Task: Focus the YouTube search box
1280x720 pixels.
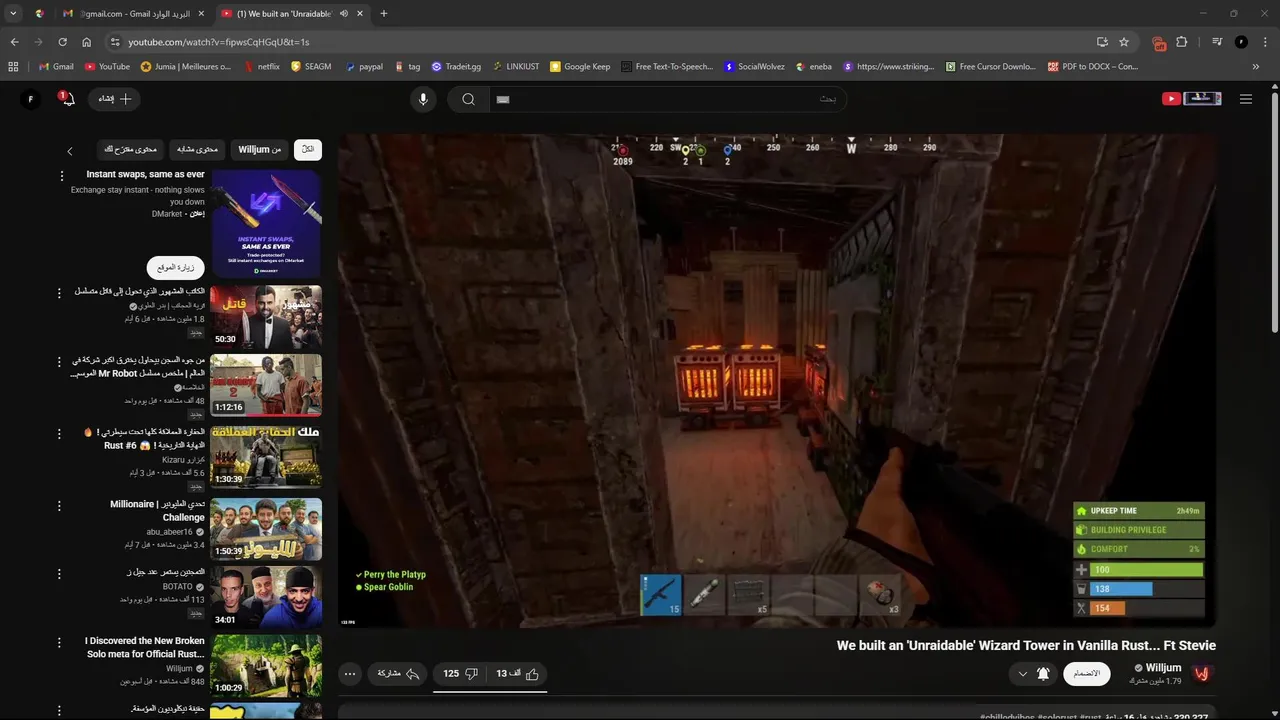Action: pyautogui.click(x=667, y=99)
